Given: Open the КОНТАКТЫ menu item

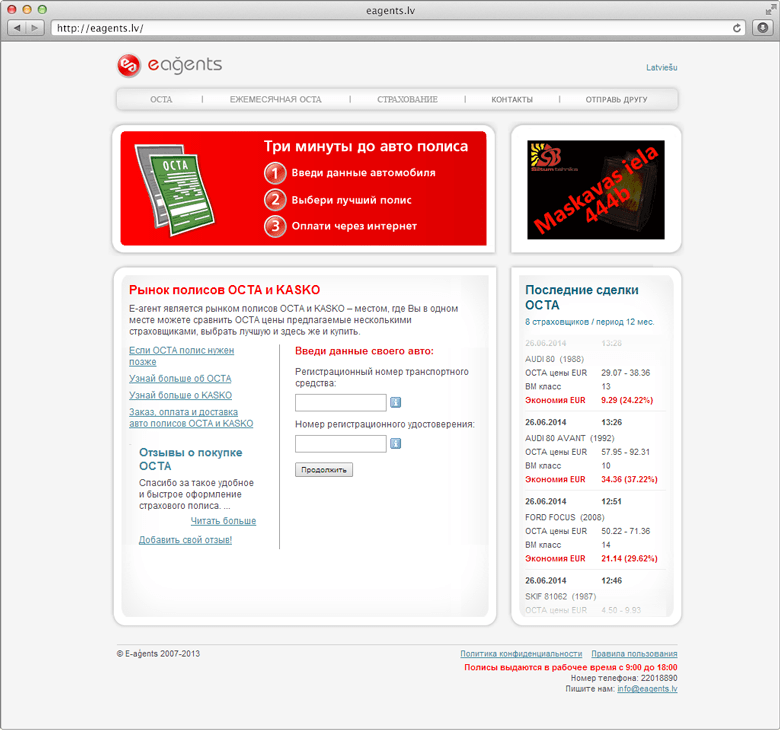Looking at the screenshot, I should tap(512, 100).
